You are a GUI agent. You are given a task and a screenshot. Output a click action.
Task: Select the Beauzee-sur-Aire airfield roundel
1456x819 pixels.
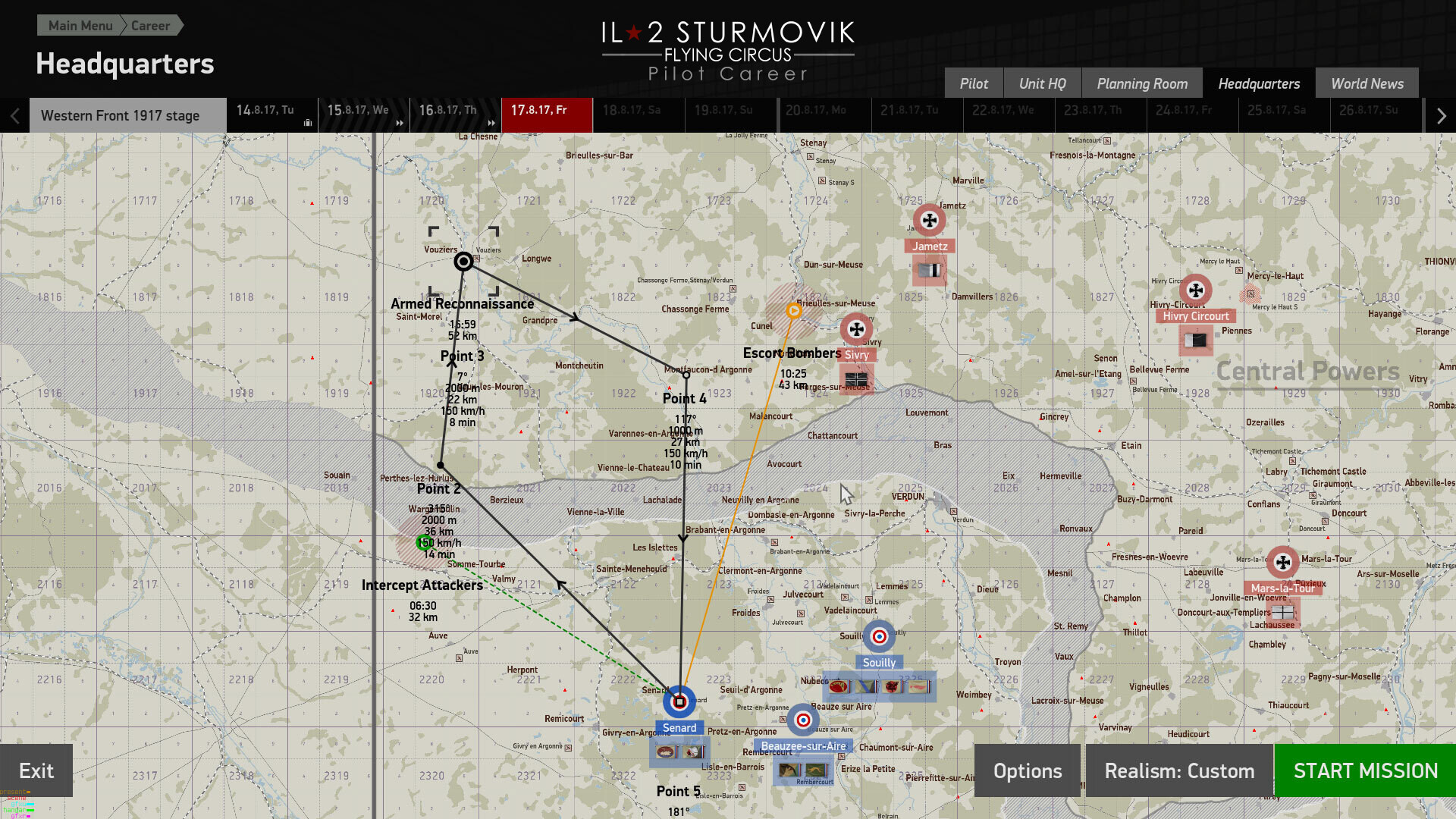(x=803, y=720)
